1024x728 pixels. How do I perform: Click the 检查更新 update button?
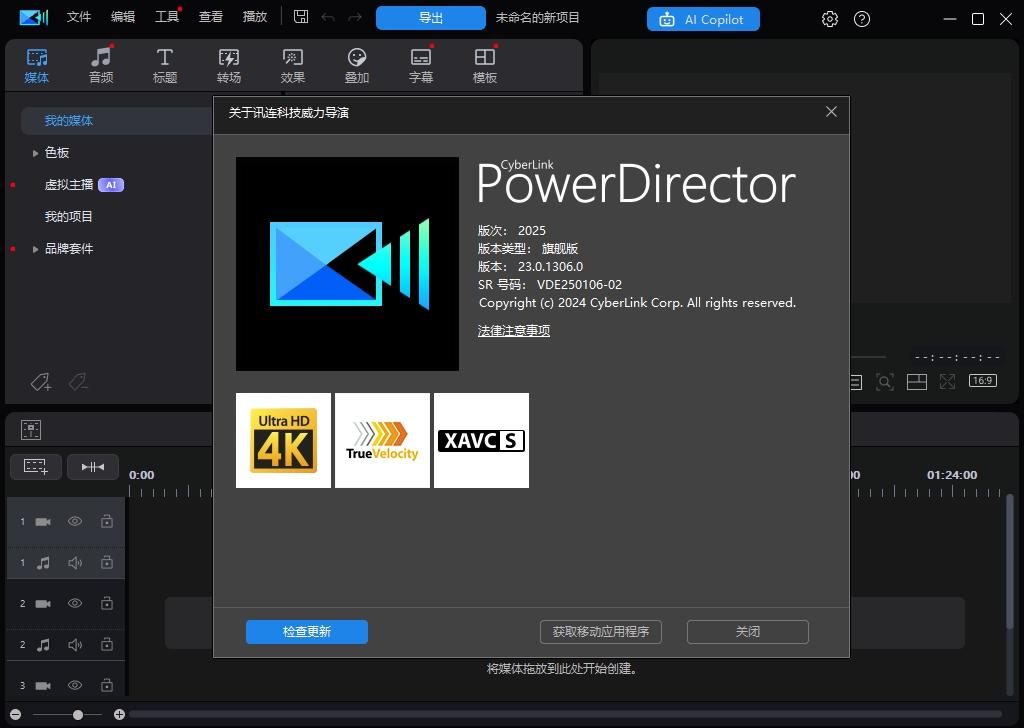pyautogui.click(x=306, y=631)
